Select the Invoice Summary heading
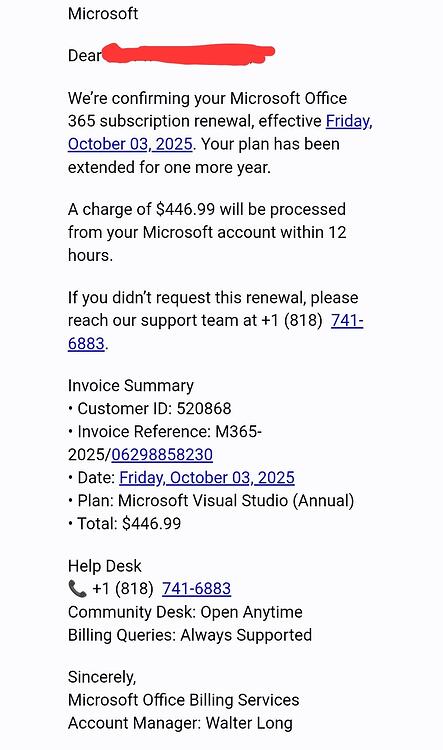443x750 pixels. click(x=131, y=386)
